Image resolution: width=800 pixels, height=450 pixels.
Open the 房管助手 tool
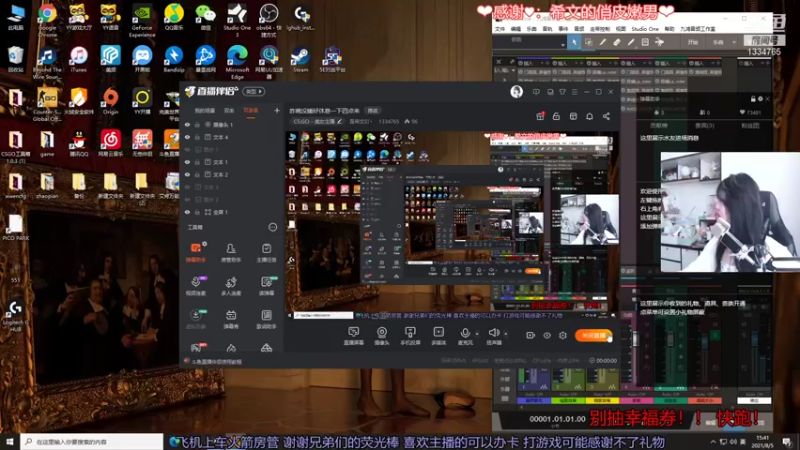pyautogui.click(x=231, y=252)
